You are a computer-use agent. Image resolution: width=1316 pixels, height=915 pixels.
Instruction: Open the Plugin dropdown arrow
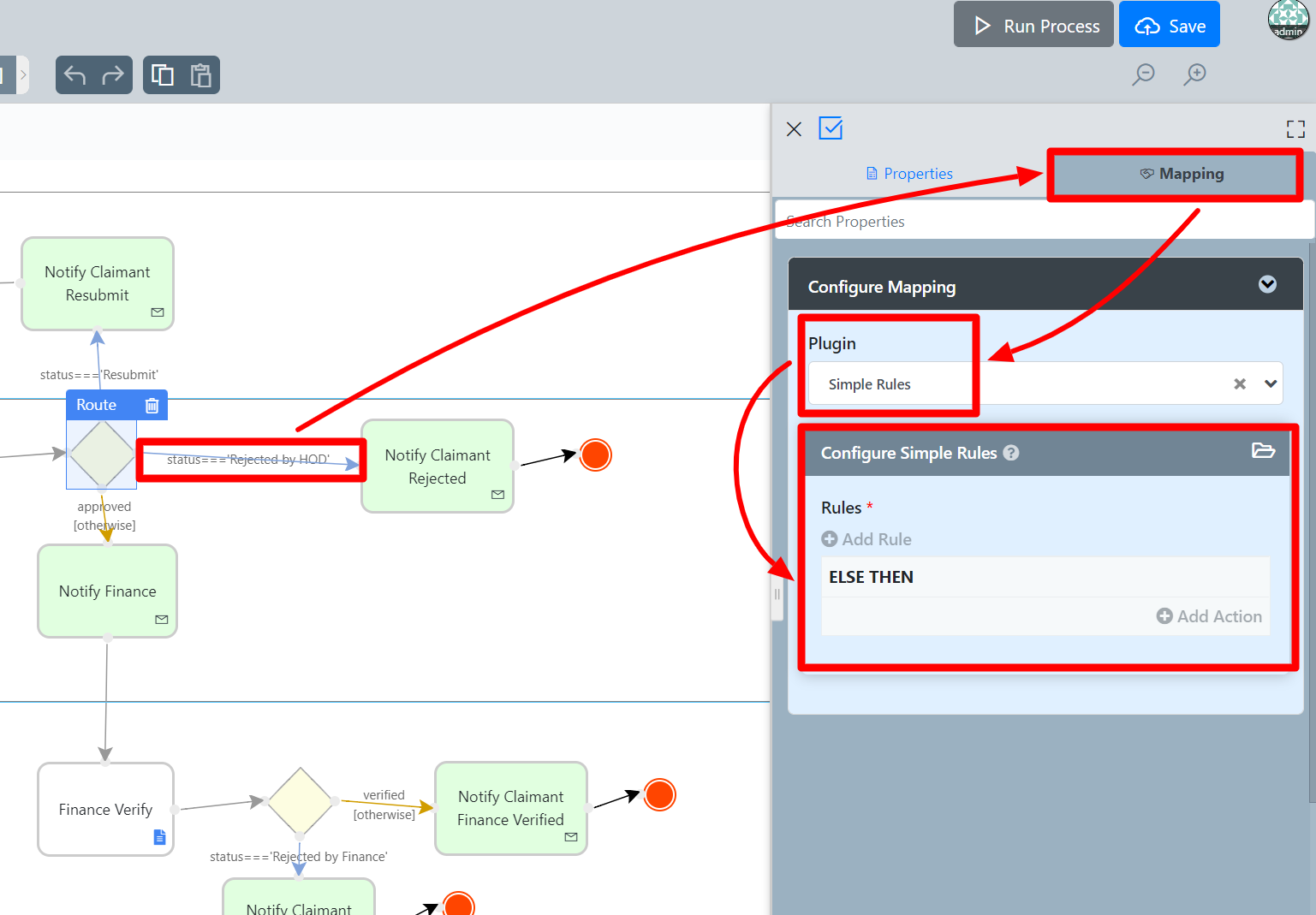(x=1271, y=384)
